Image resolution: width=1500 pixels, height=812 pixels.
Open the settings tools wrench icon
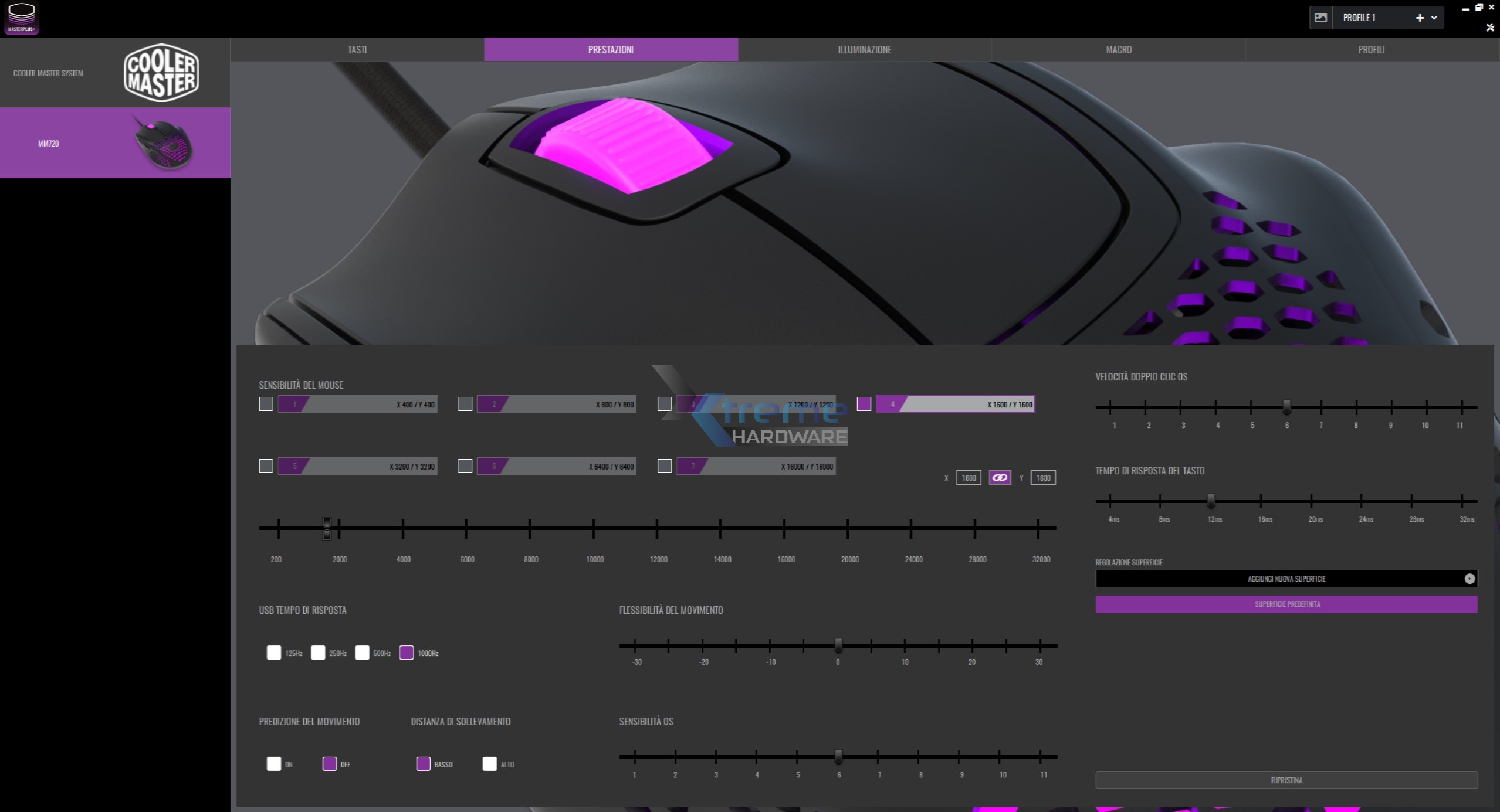pyautogui.click(x=1490, y=28)
